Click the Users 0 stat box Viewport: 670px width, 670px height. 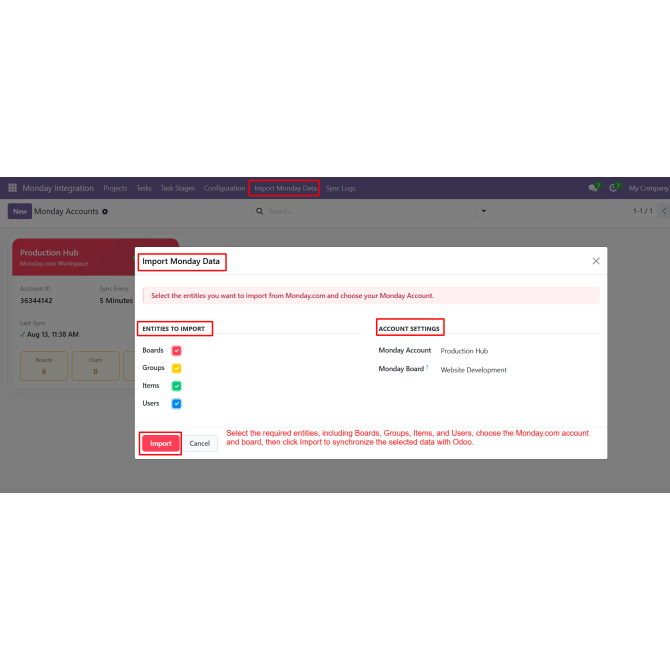click(x=96, y=366)
